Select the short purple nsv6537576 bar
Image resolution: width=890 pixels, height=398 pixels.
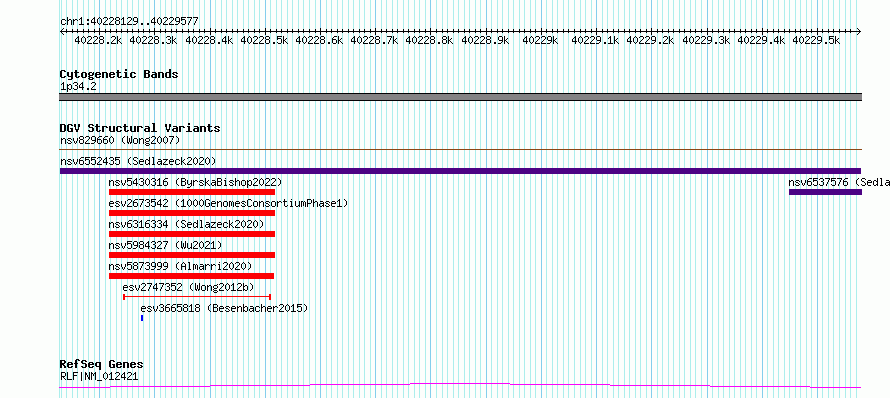(x=825, y=192)
